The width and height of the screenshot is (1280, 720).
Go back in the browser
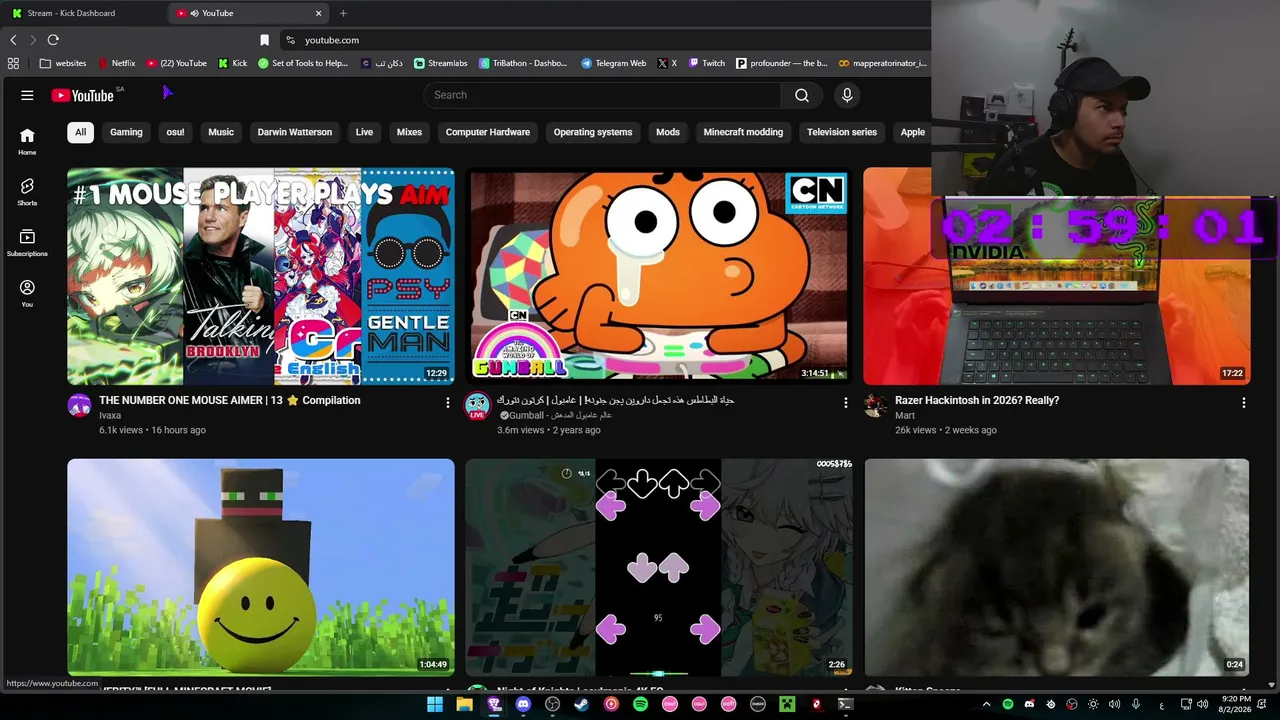pyautogui.click(x=13, y=40)
